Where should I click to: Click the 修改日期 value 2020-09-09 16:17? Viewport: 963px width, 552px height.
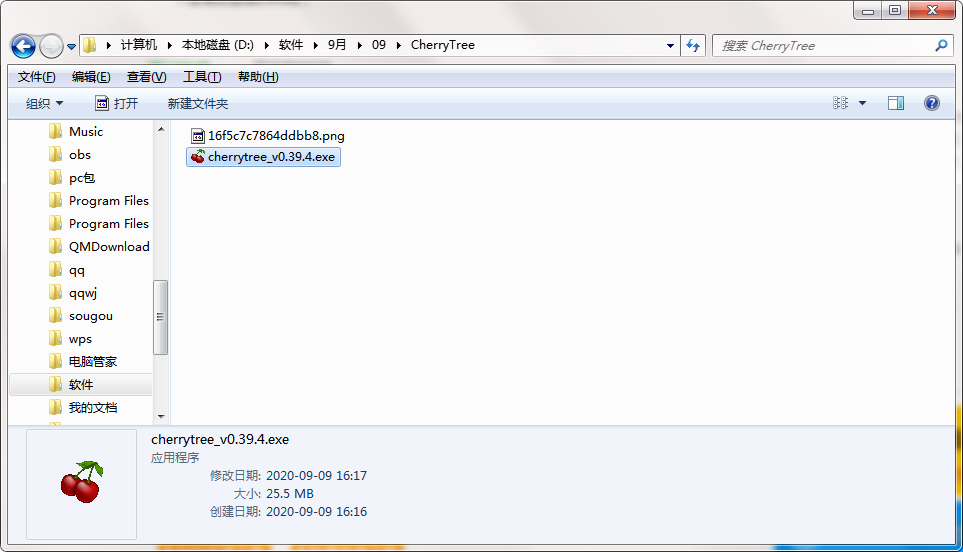pos(316,476)
